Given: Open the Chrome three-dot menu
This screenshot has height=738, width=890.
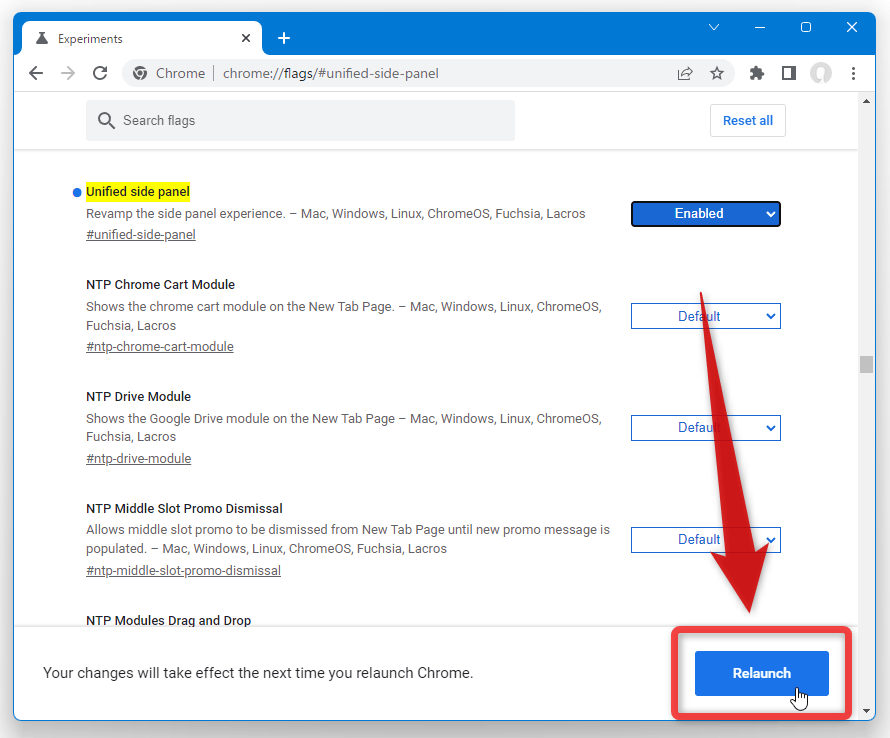Looking at the screenshot, I should pos(853,73).
